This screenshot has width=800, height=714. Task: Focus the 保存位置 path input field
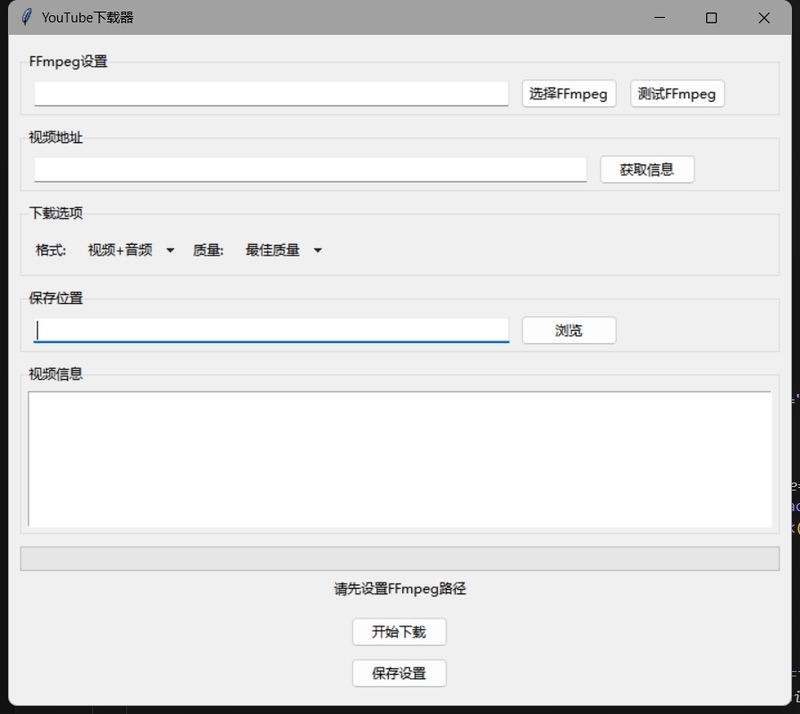pyautogui.click(x=271, y=330)
